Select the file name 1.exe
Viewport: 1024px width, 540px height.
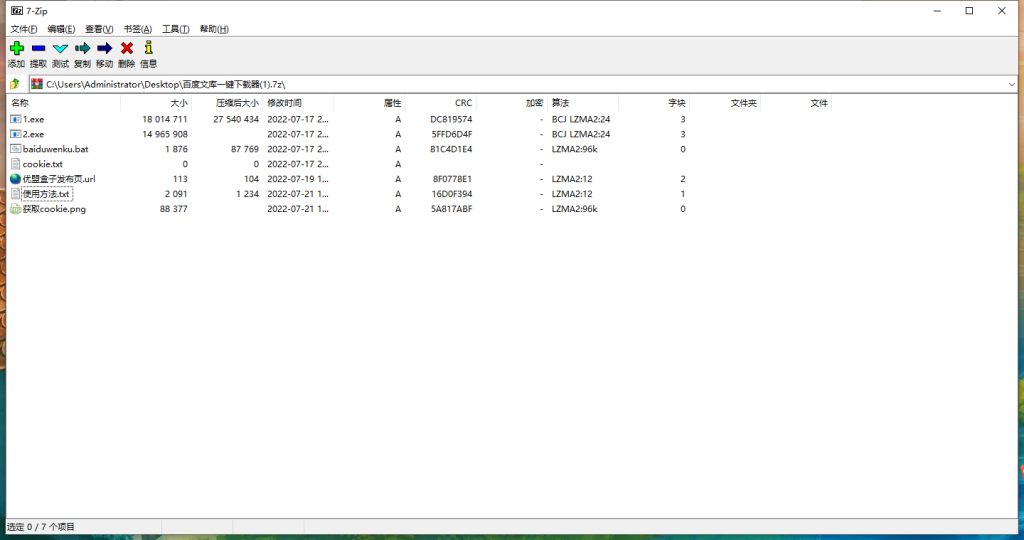(33, 119)
